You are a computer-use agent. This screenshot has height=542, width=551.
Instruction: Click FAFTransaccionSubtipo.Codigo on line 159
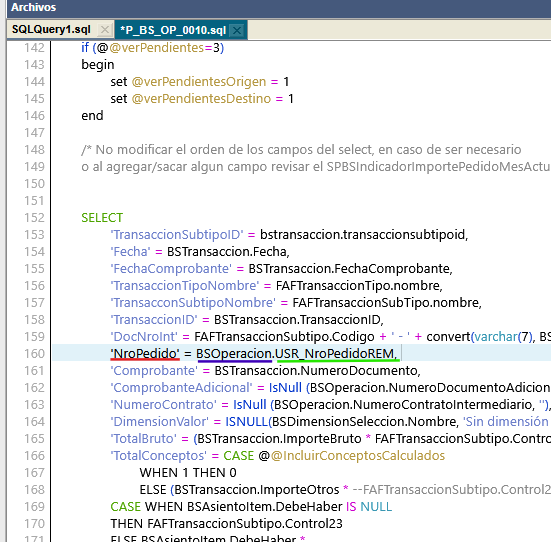click(x=284, y=337)
